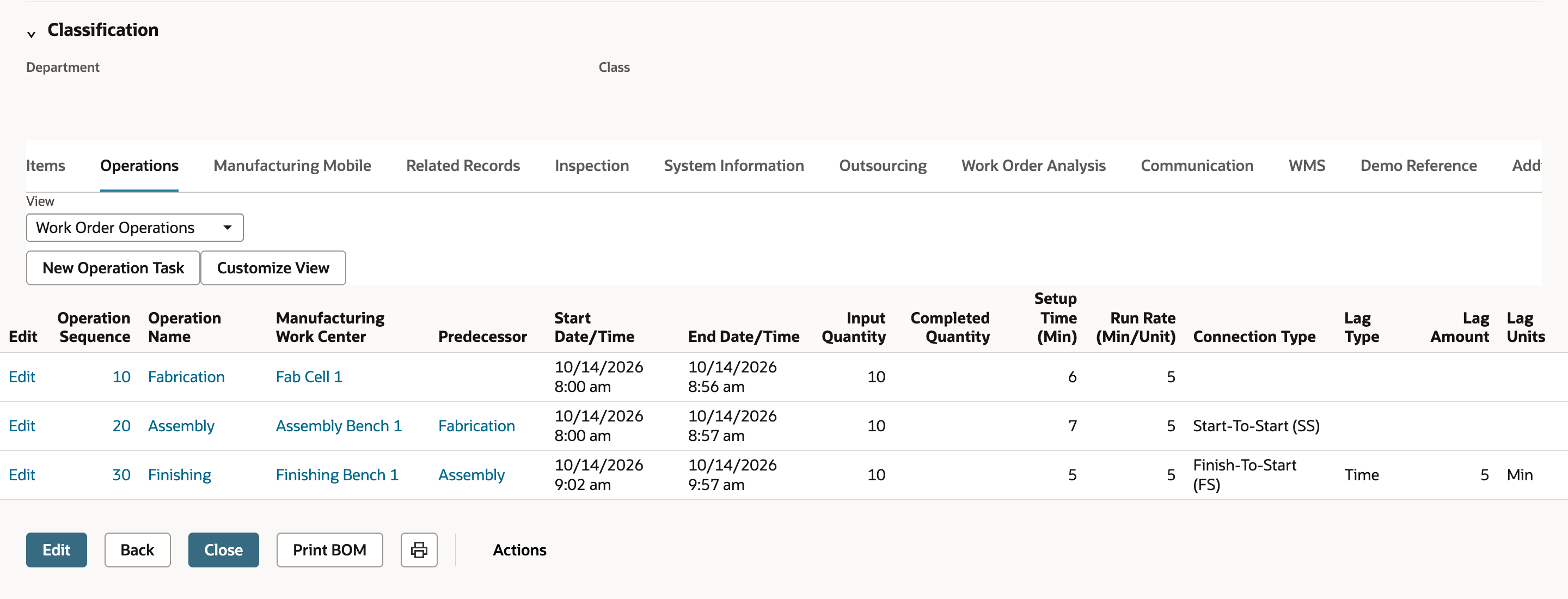Open operation sequence 10 link
The image size is (1568, 599).
pyautogui.click(x=121, y=377)
